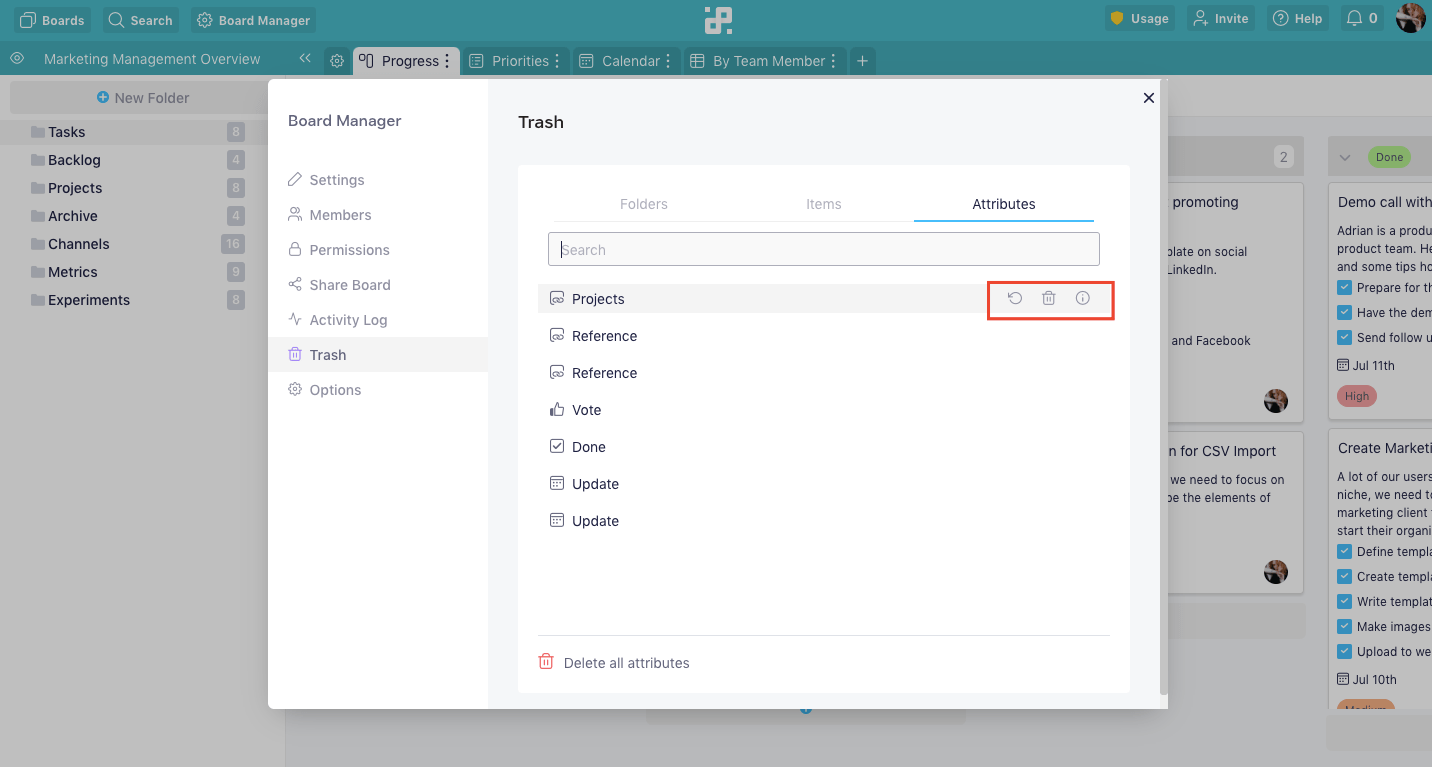Click the assignee avatar on the promoting card
This screenshot has width=1432, height=767.
click(x=1276, y=401)
